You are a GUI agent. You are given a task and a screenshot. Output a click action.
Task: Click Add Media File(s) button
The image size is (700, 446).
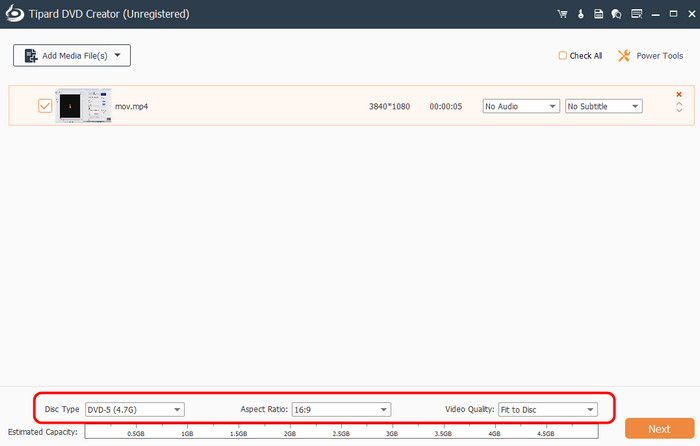click(x=72, y=55)
